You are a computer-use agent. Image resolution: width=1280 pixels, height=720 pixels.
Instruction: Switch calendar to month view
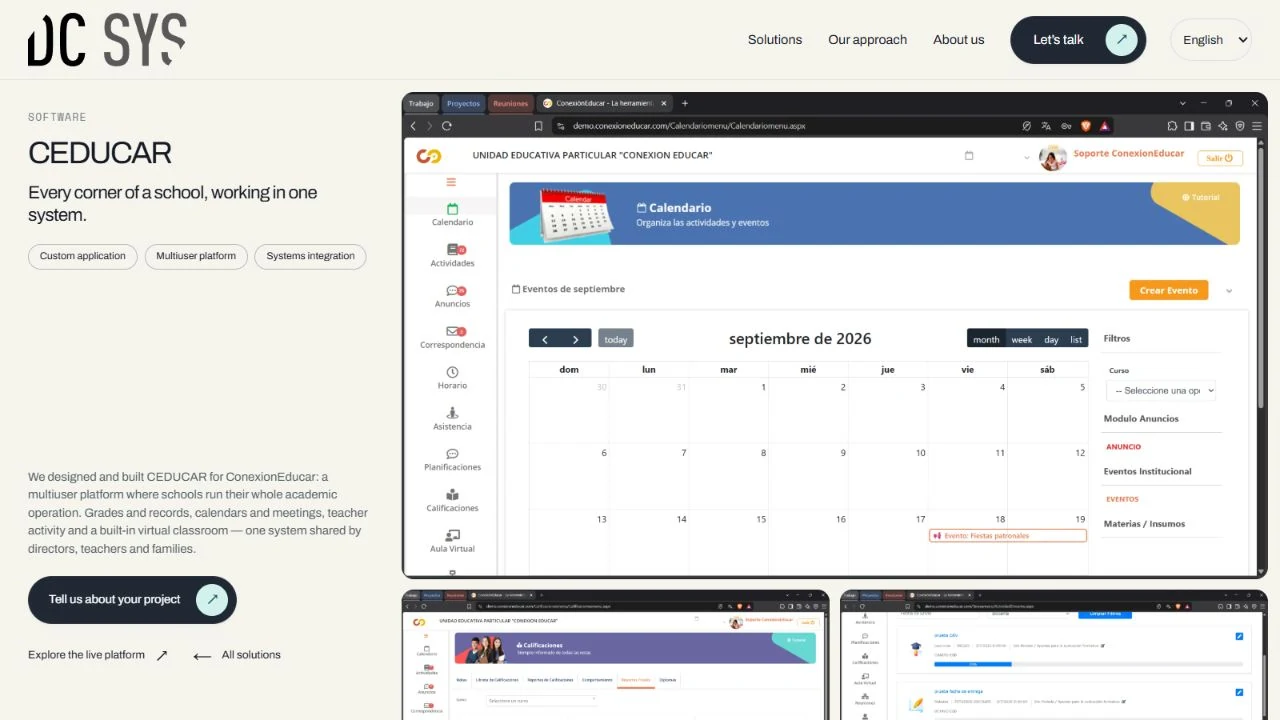(986, 339)
